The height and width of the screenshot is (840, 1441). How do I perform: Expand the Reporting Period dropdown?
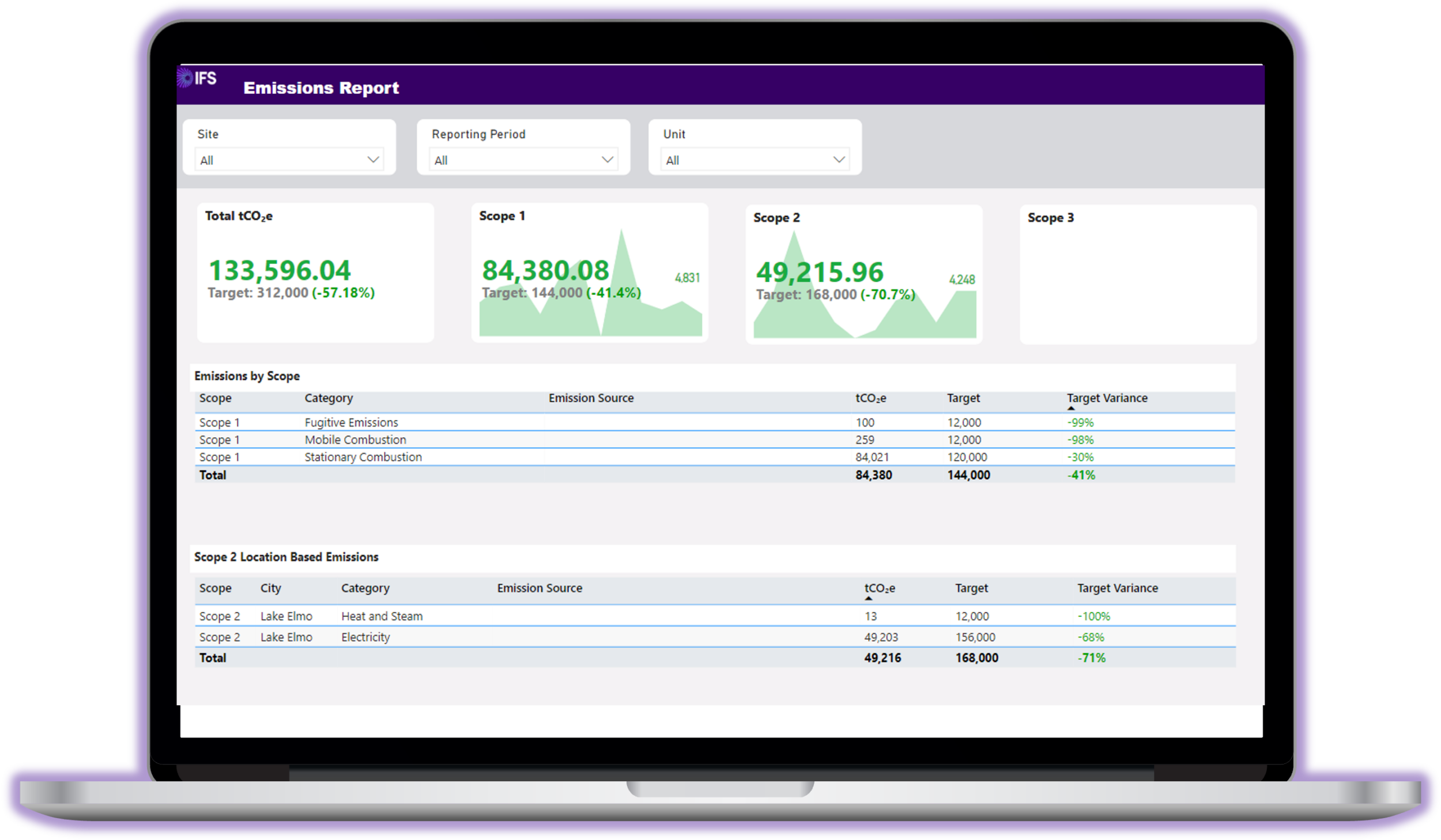[523, 160]
